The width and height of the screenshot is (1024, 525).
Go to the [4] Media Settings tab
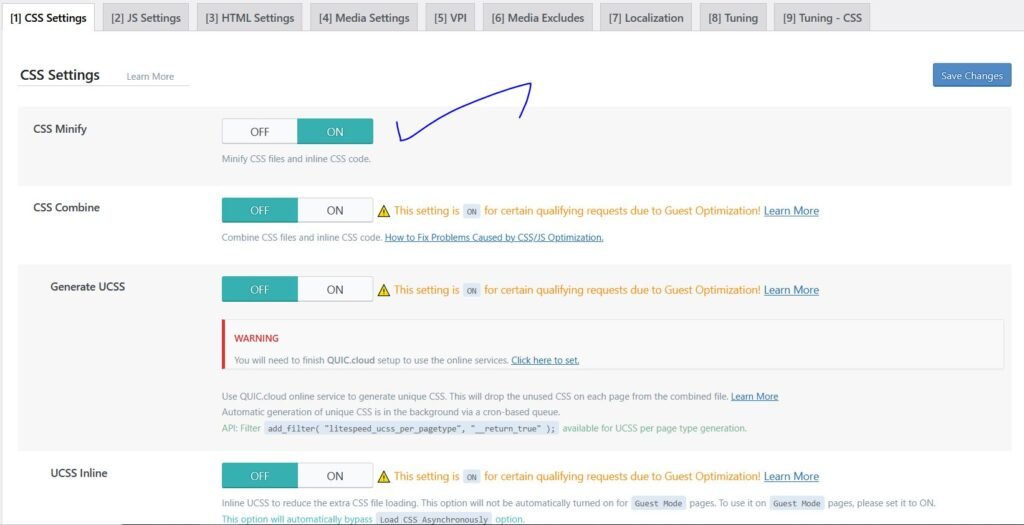coord(364,18)
